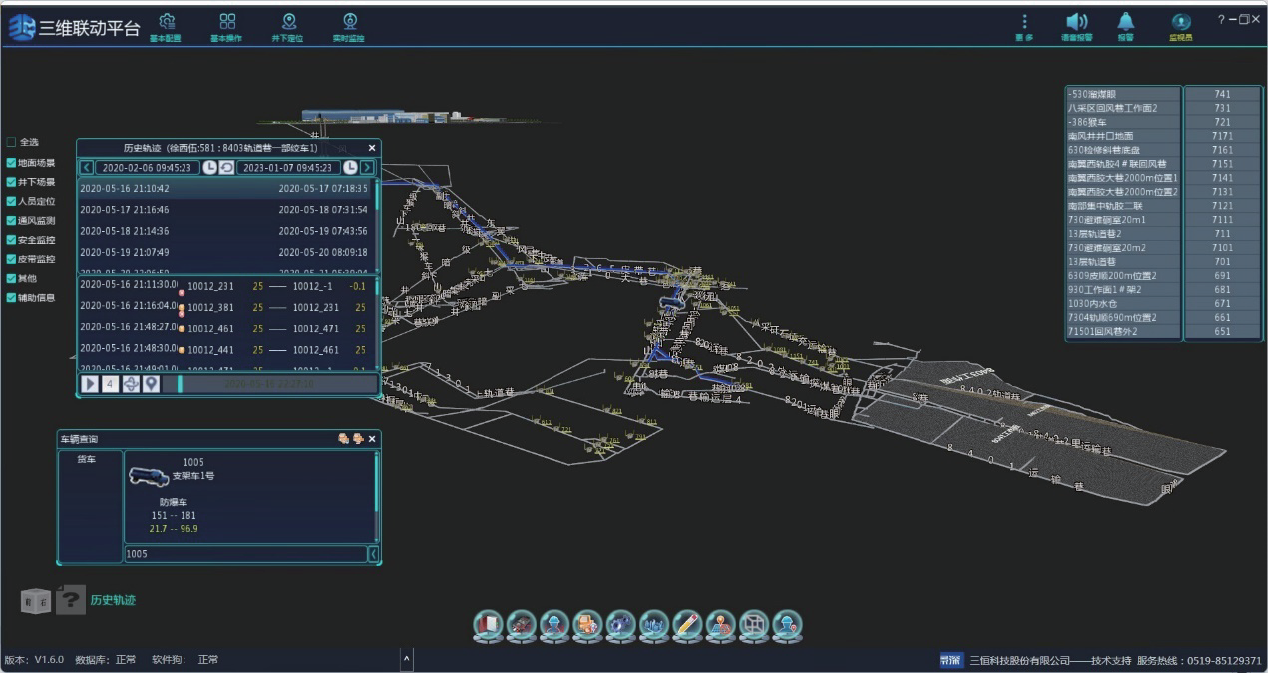Viewport: 1268px width, 673px height.
Task: Expand the 更多 three-dot menu
Action: coord(1023,24)
